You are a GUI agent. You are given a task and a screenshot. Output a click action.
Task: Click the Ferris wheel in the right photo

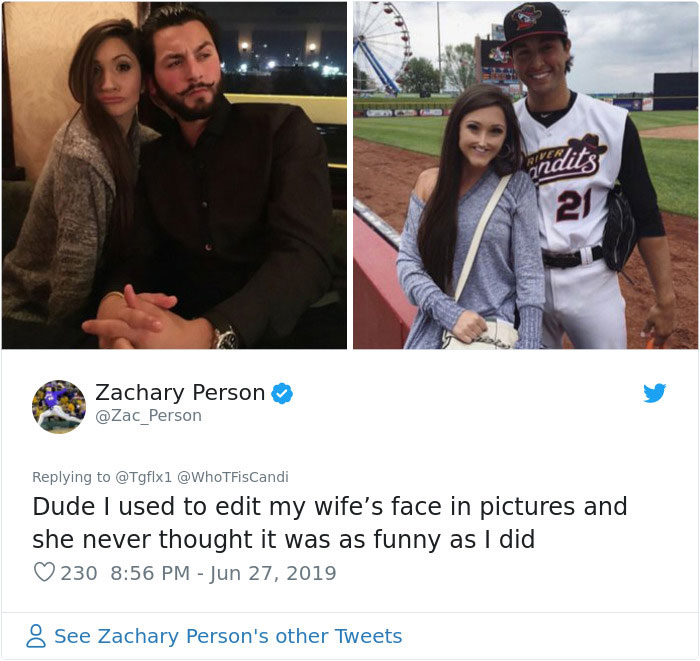[x=382, y=45]
